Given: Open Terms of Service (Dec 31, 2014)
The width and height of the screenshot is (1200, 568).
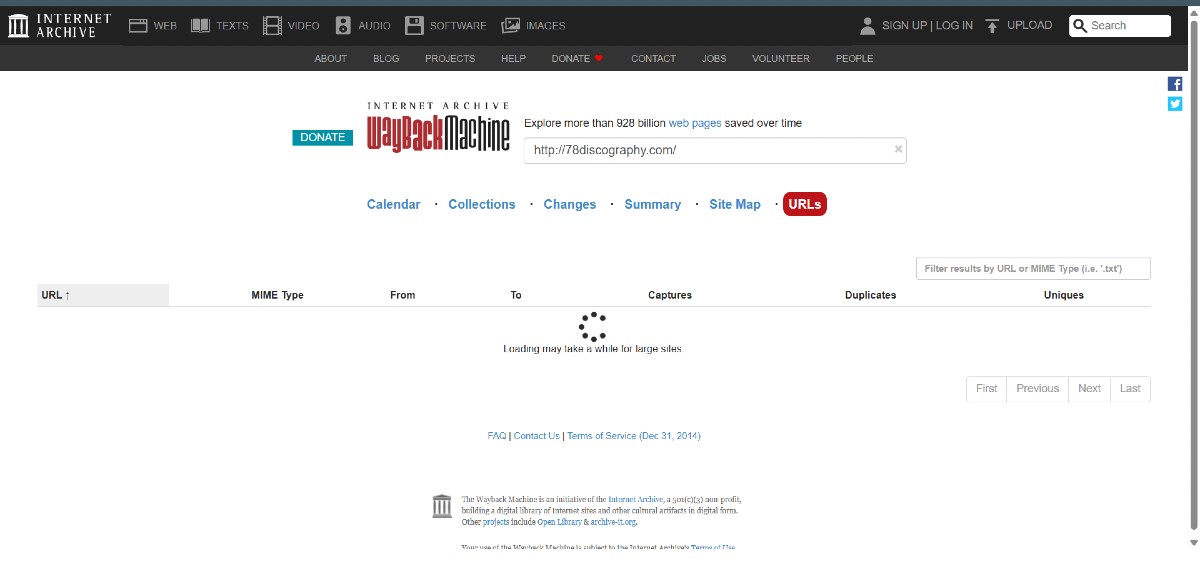Looking at the screenshot, I should [x=634, y=436].
